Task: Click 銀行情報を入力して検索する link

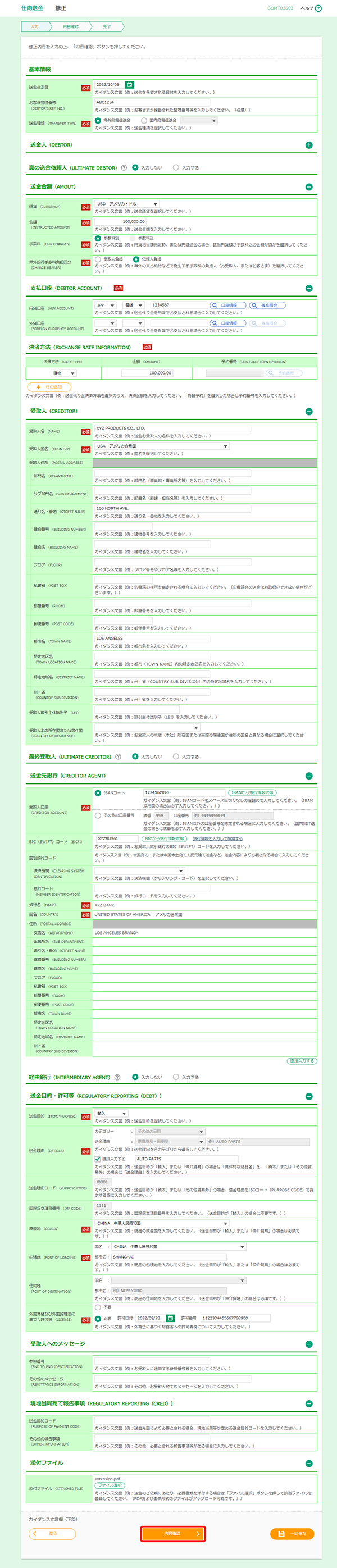Action: pyautogui.click(x=218, y=838)
